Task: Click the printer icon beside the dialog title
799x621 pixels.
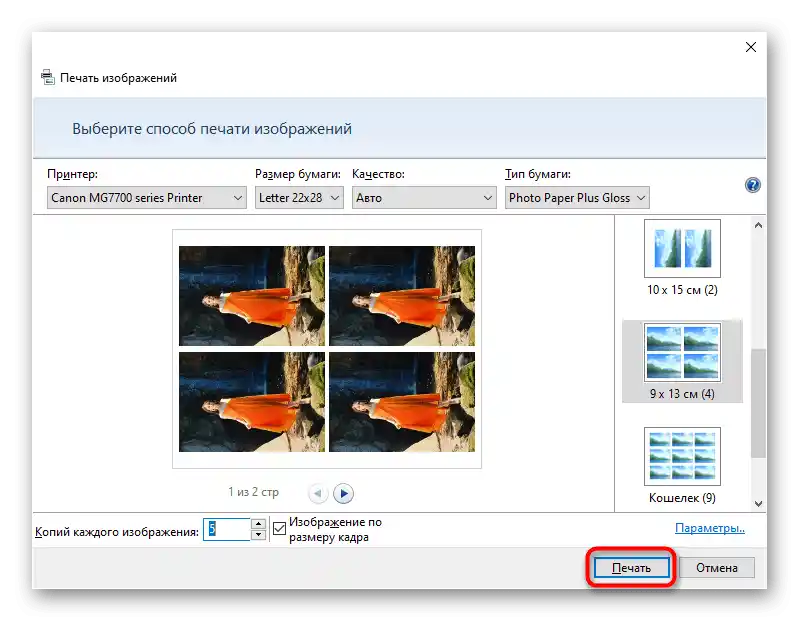Action: tap(48, 77)
